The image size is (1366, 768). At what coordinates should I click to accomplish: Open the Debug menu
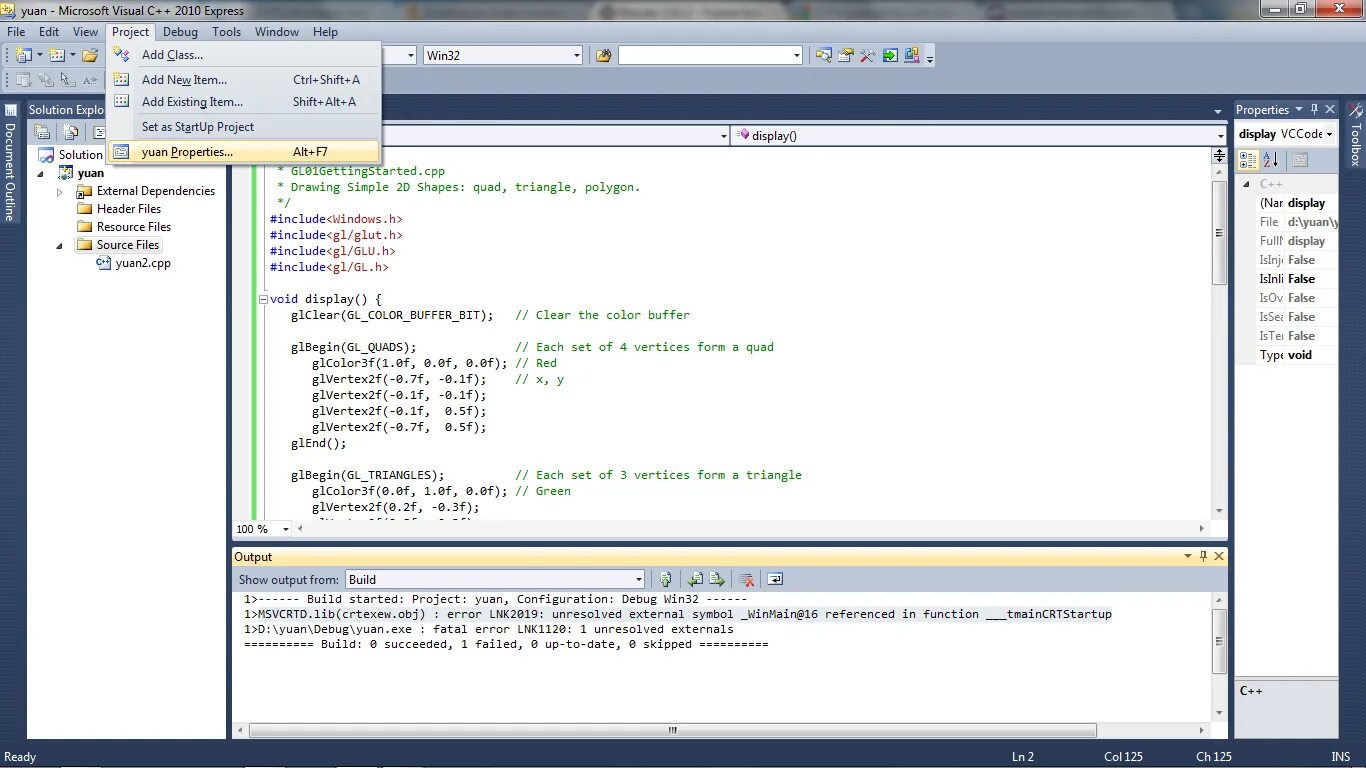180,32
